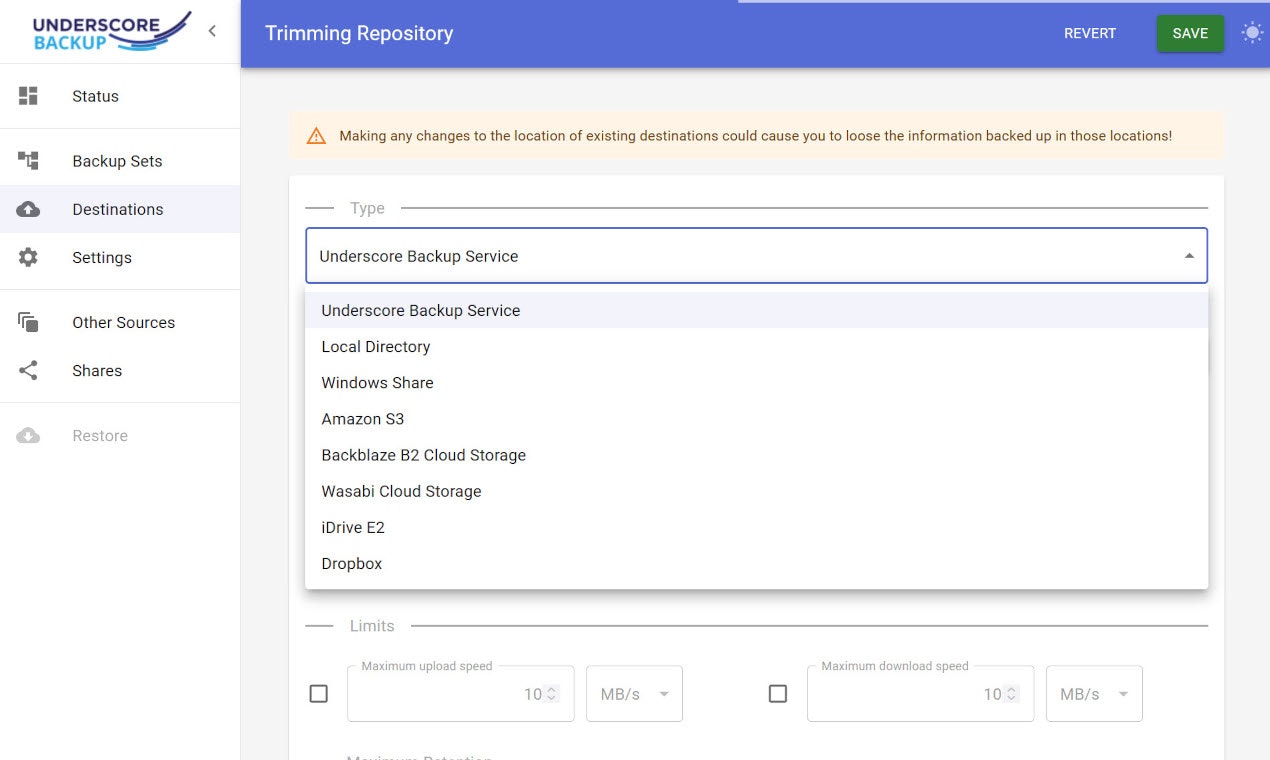
Task: Select Dropbox option
Action: [x=757, y=563]
